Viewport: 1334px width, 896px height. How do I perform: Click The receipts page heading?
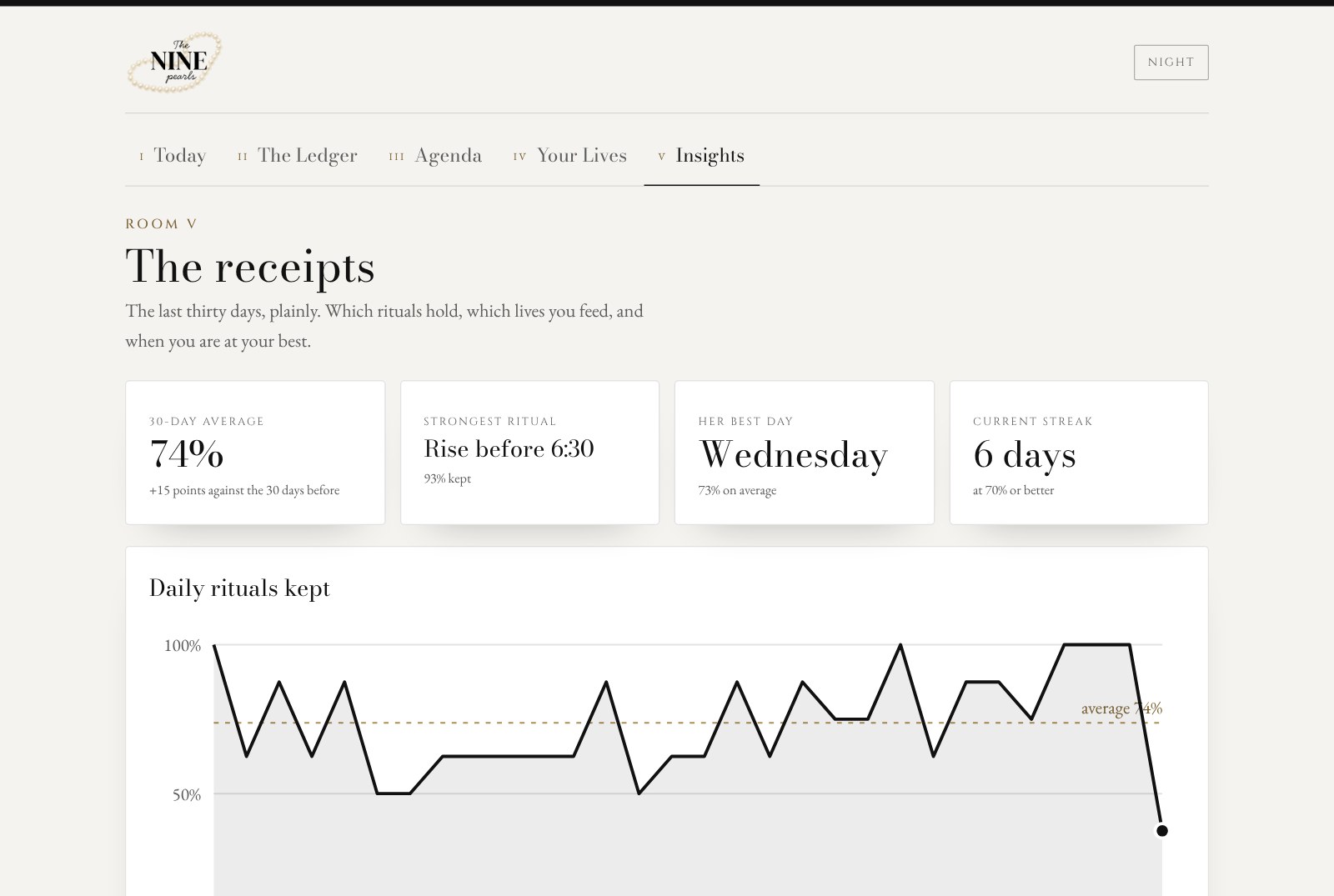[250, 267]
